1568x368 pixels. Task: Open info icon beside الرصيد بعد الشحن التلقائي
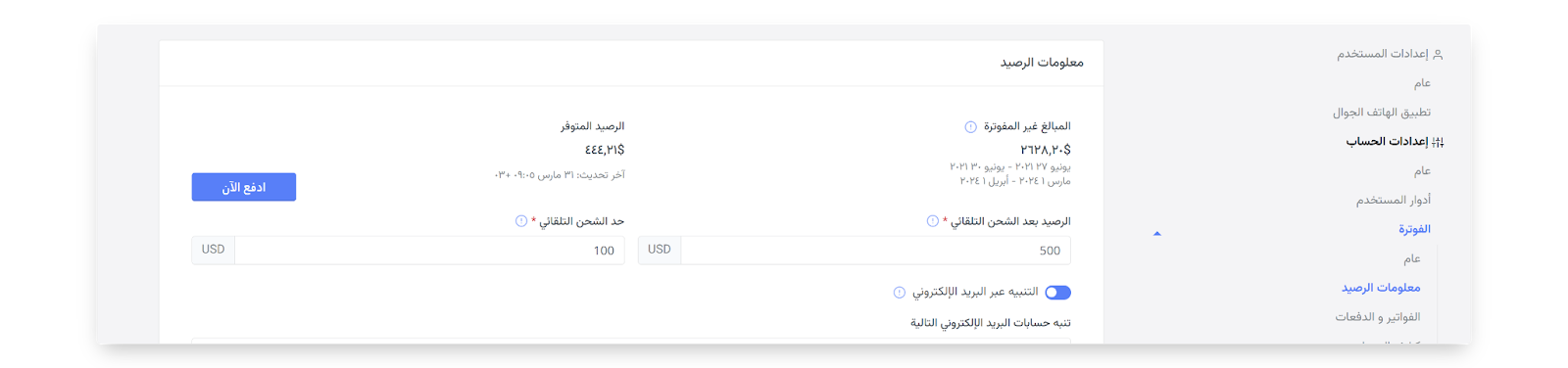pyautogui.click(x=932, y=221)
